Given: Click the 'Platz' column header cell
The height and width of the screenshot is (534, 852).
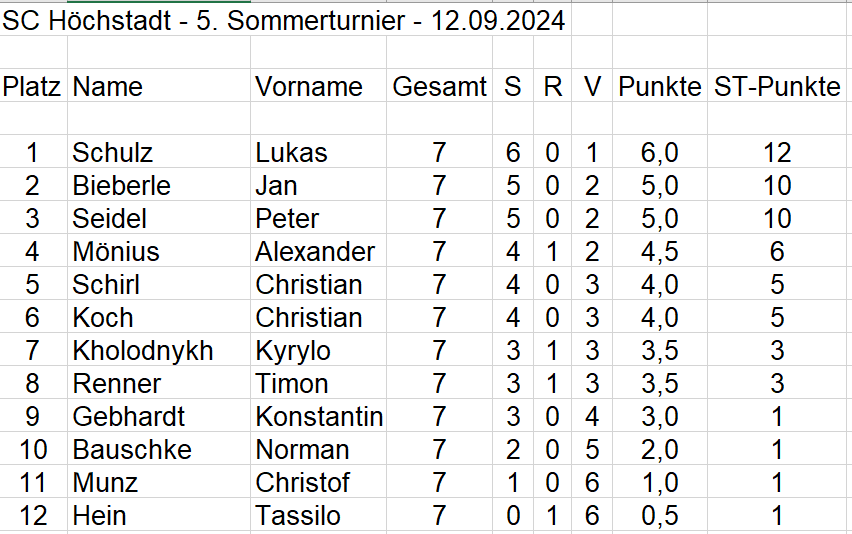Looking at the screenshot, I should pos(32,87).
